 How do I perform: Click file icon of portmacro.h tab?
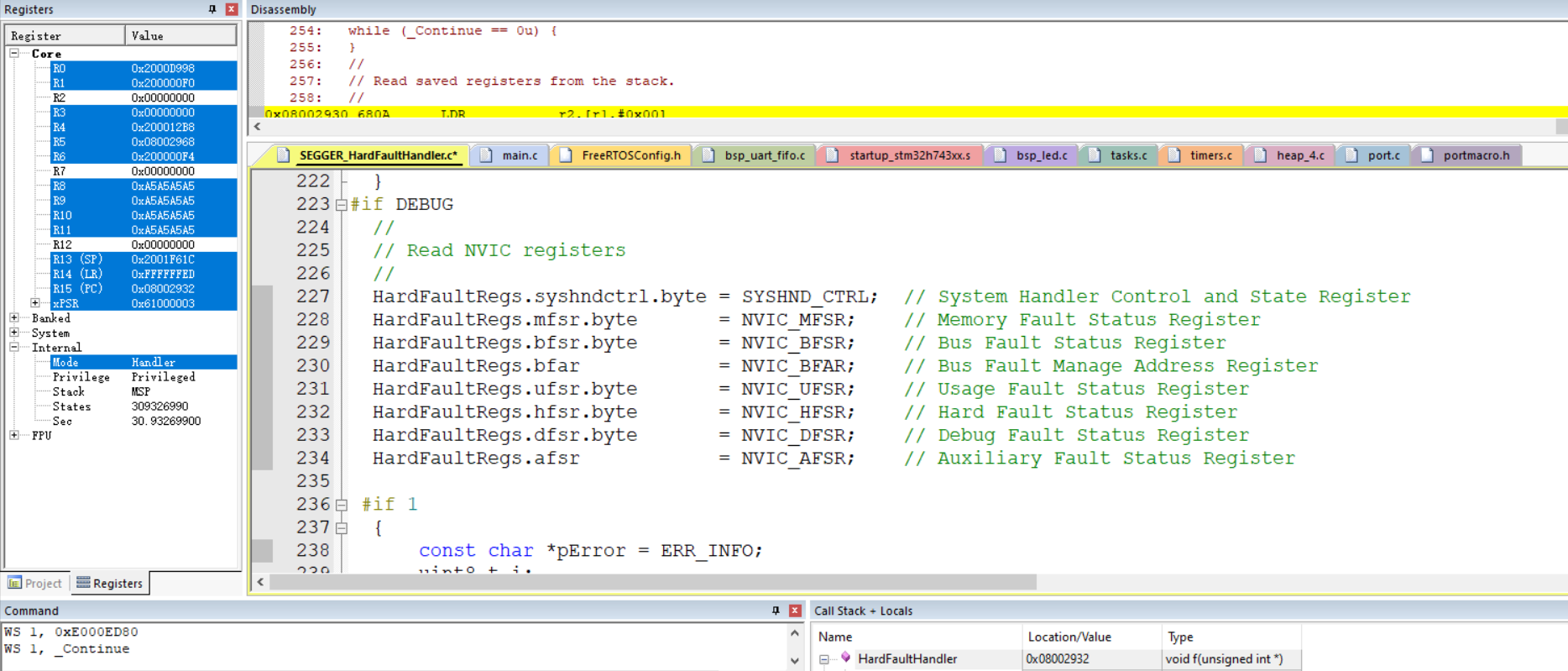click(1427, 155)
